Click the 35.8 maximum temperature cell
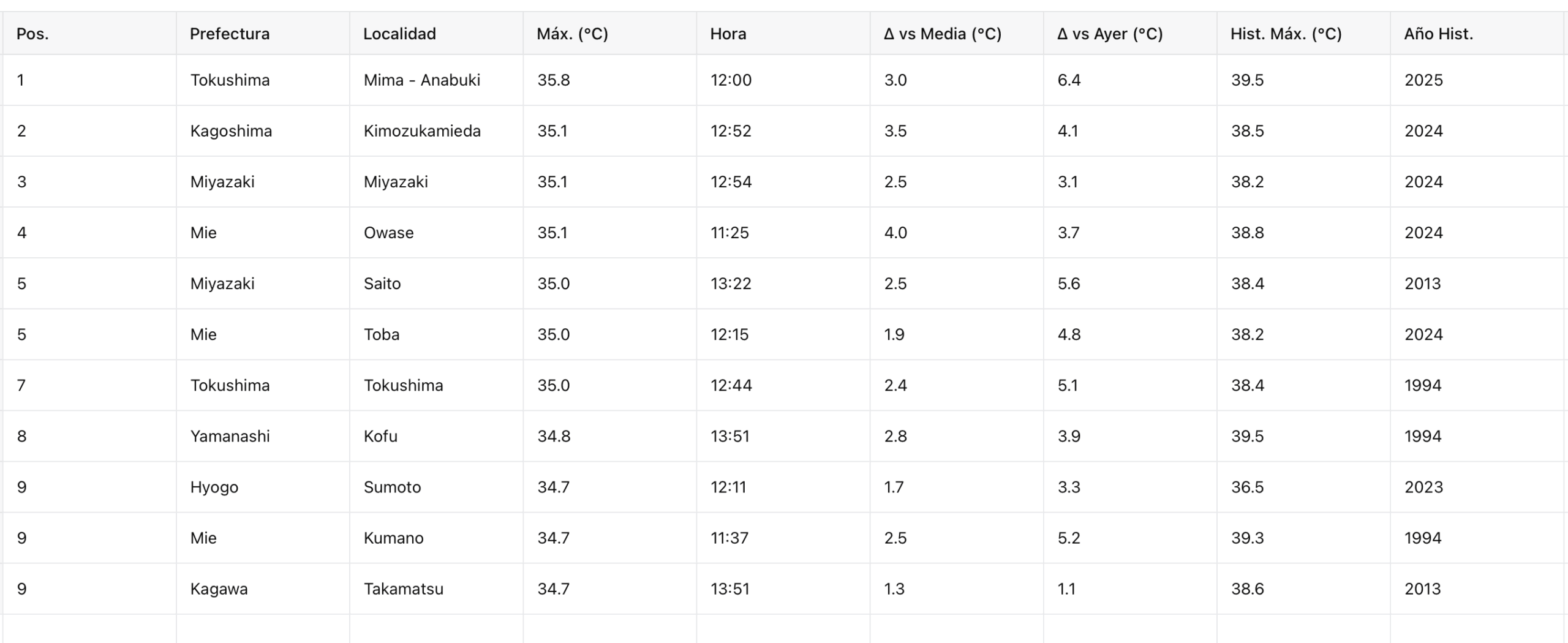Image resolution: width=1568 pixels, height=643 pixels. (x=554, y=80)
